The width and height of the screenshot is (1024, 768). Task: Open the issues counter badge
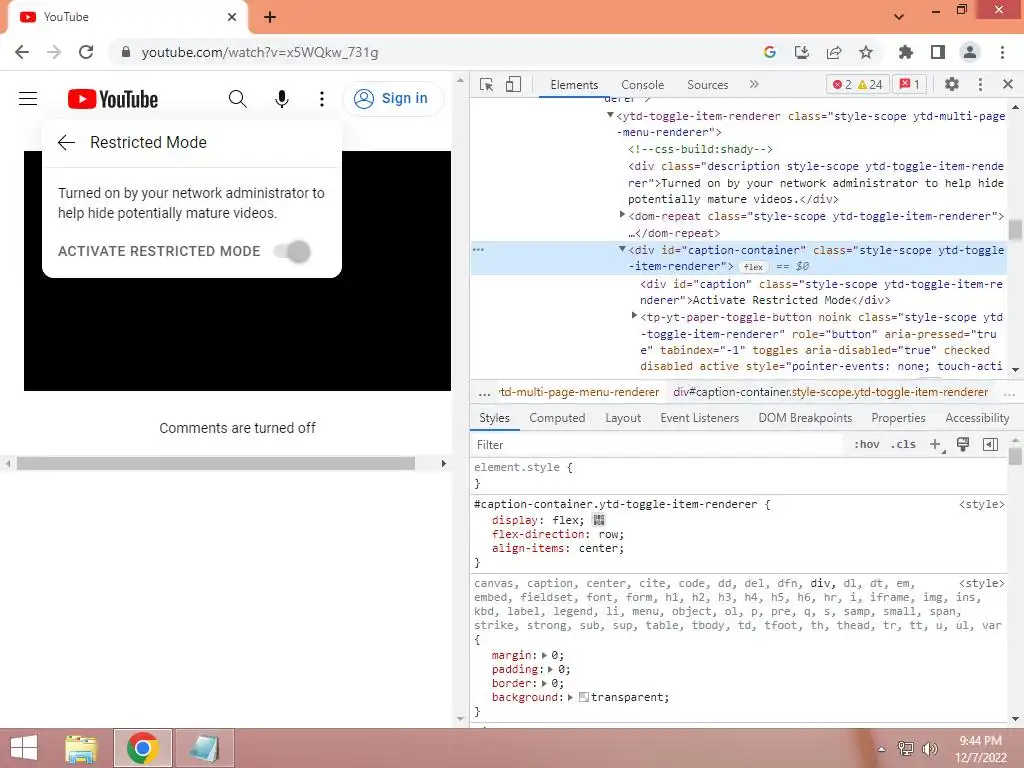point(909,84)
